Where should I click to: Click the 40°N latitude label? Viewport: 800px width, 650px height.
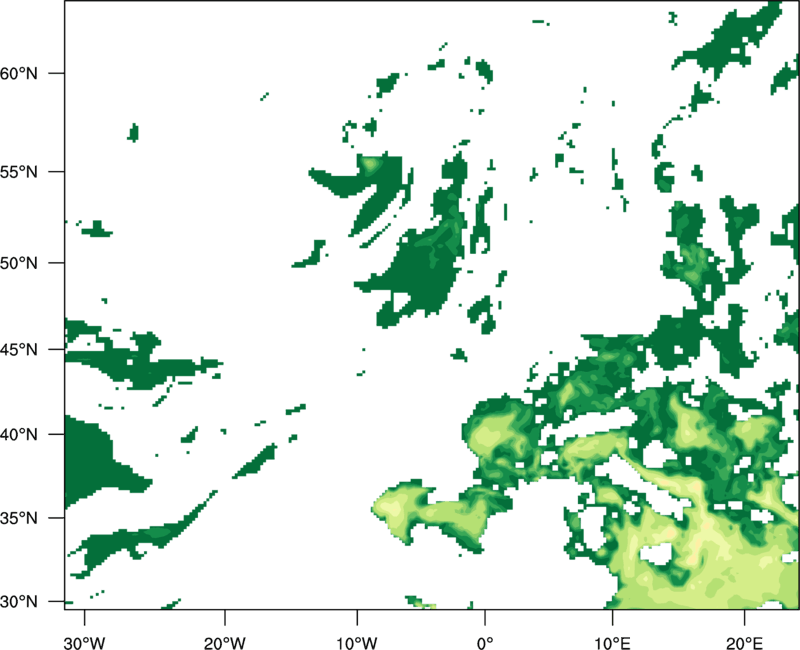point(19,434)
